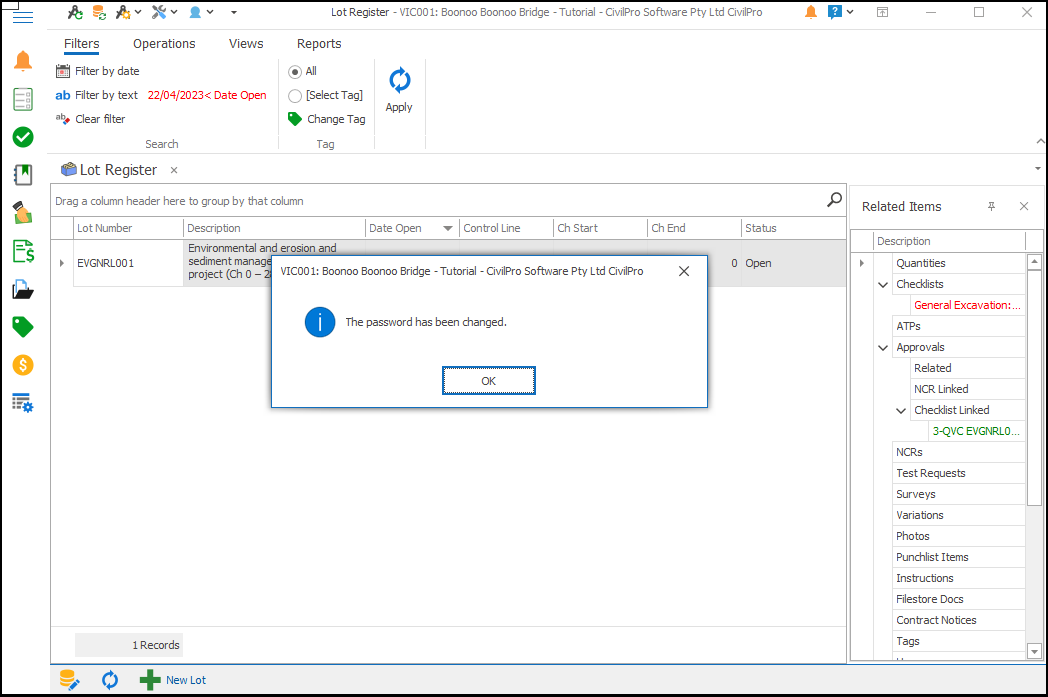Open the Date Open column filter dropdown
This screenshot has height=697, width=1048.
pyautogui.click(x=449, y=228)
